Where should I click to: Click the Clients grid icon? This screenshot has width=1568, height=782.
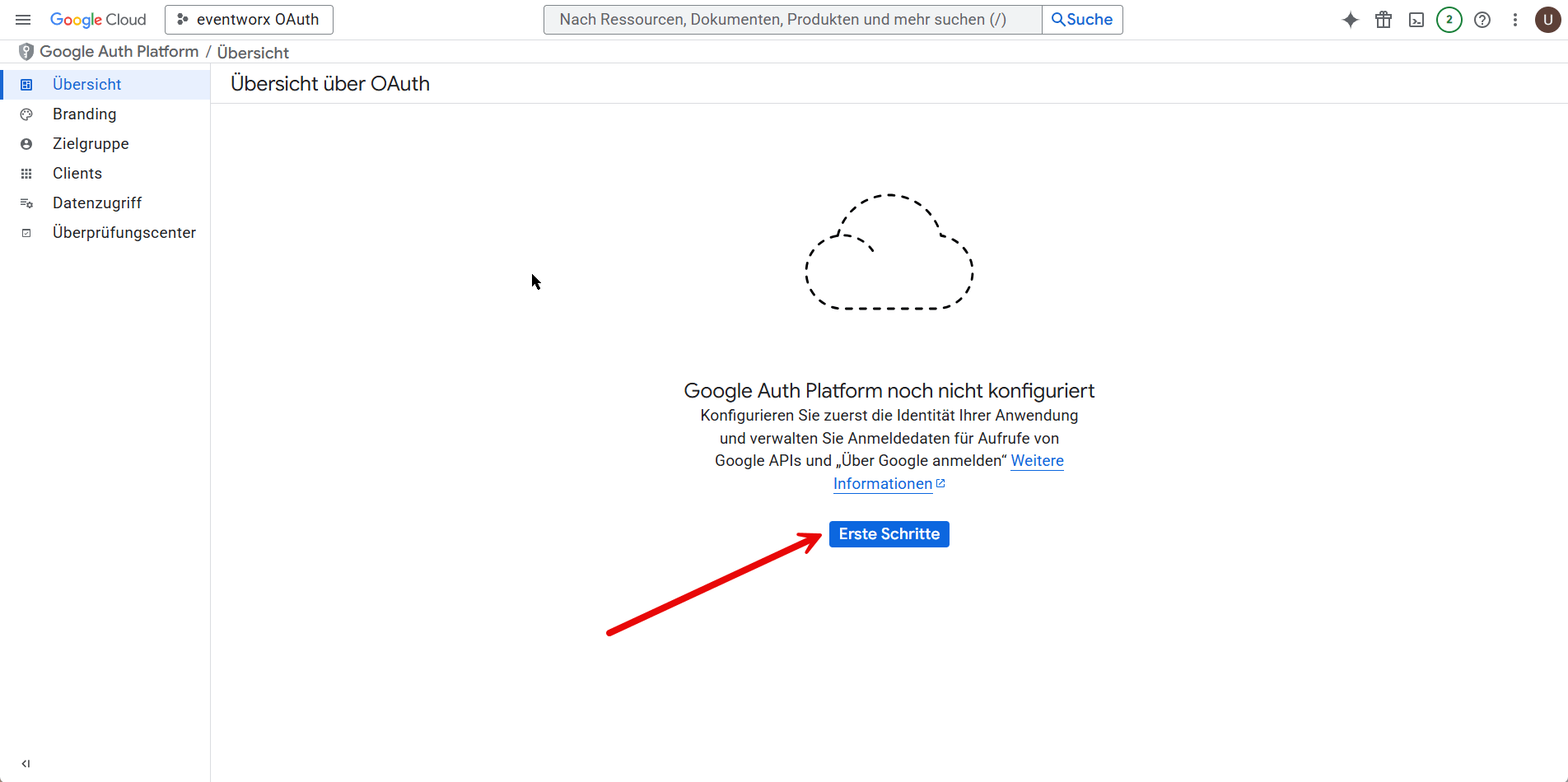pos(26,174)
